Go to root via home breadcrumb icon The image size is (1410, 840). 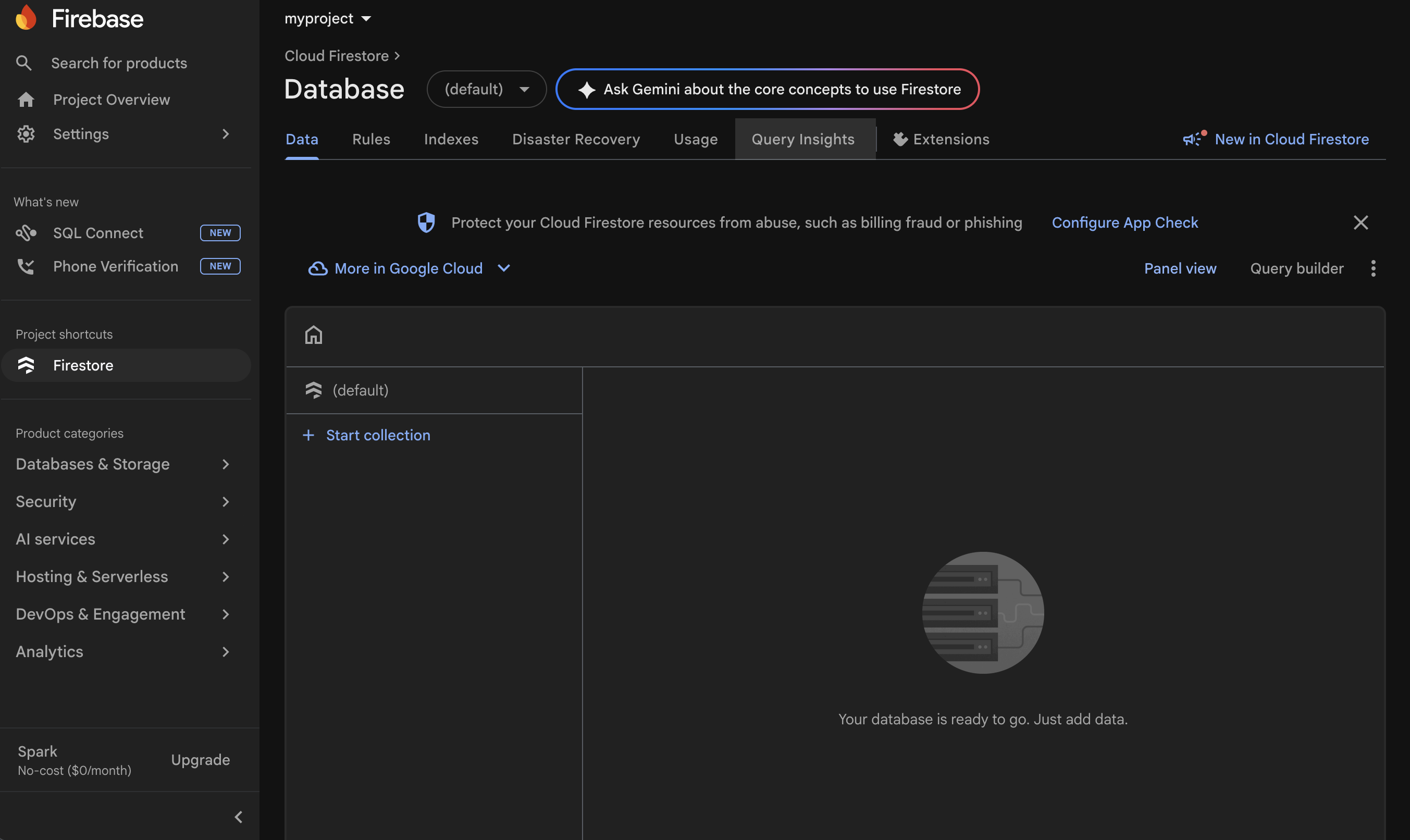[x=314, y=335]
